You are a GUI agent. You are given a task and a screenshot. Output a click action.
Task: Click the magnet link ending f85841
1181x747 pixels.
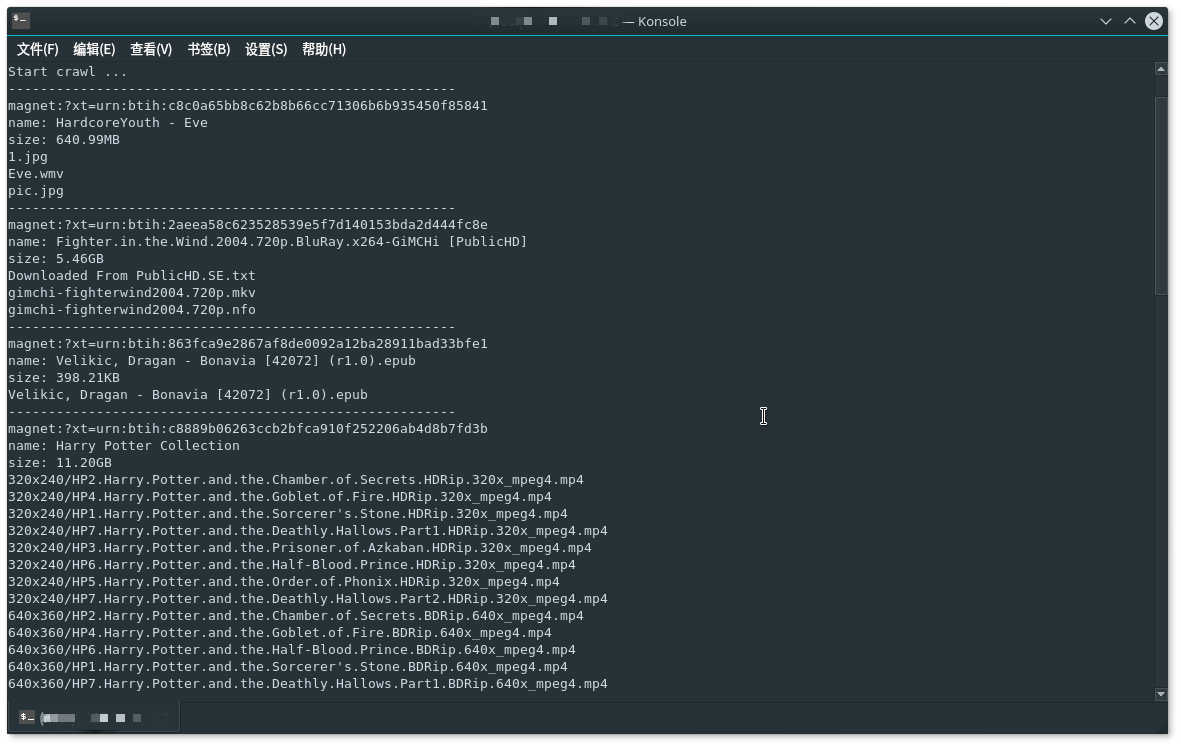tap(248, 106)
